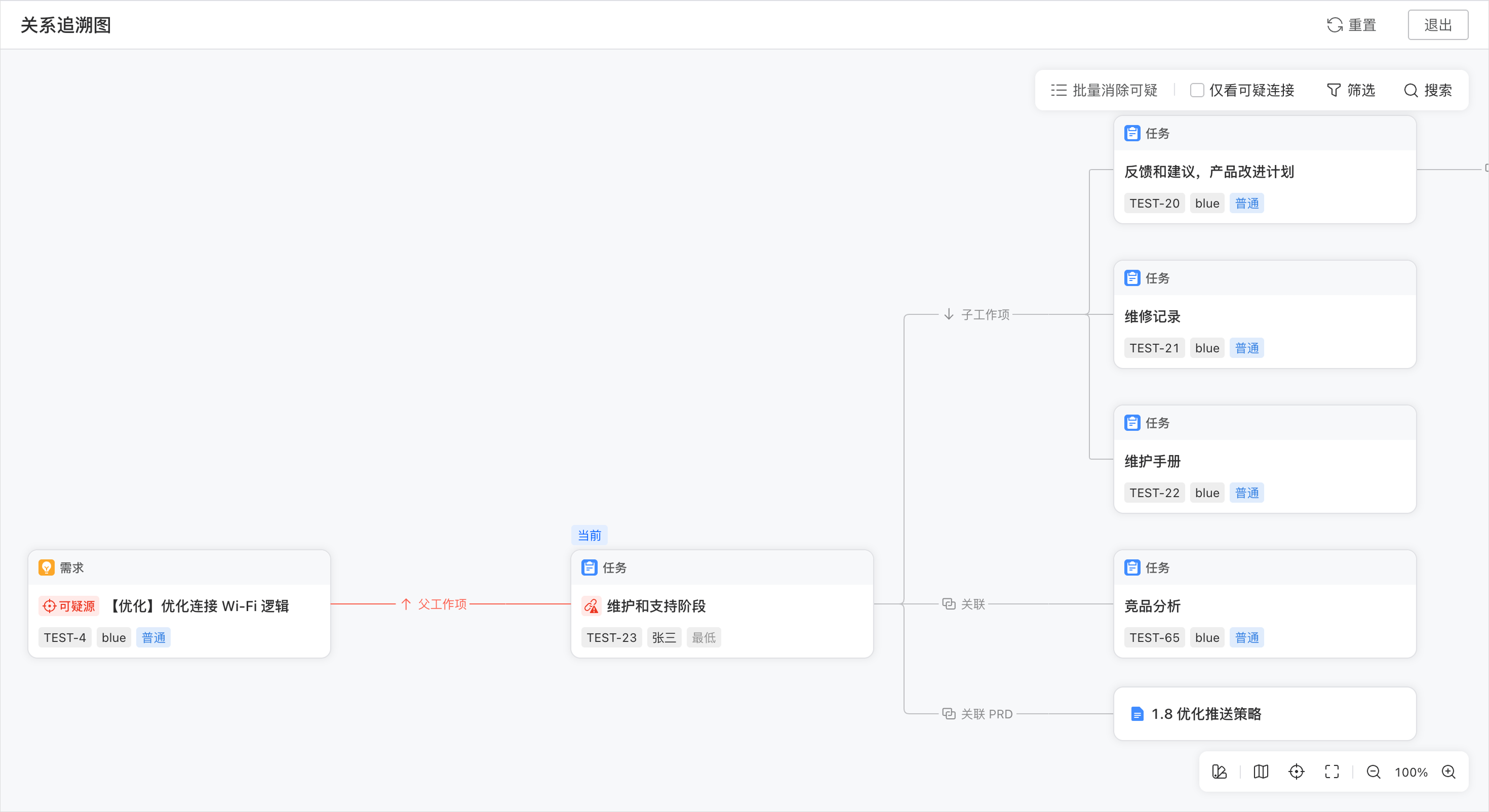Click the task icon on the 当前 card
This screenshot has width=1489, height=812.
[x=589, y=567]
